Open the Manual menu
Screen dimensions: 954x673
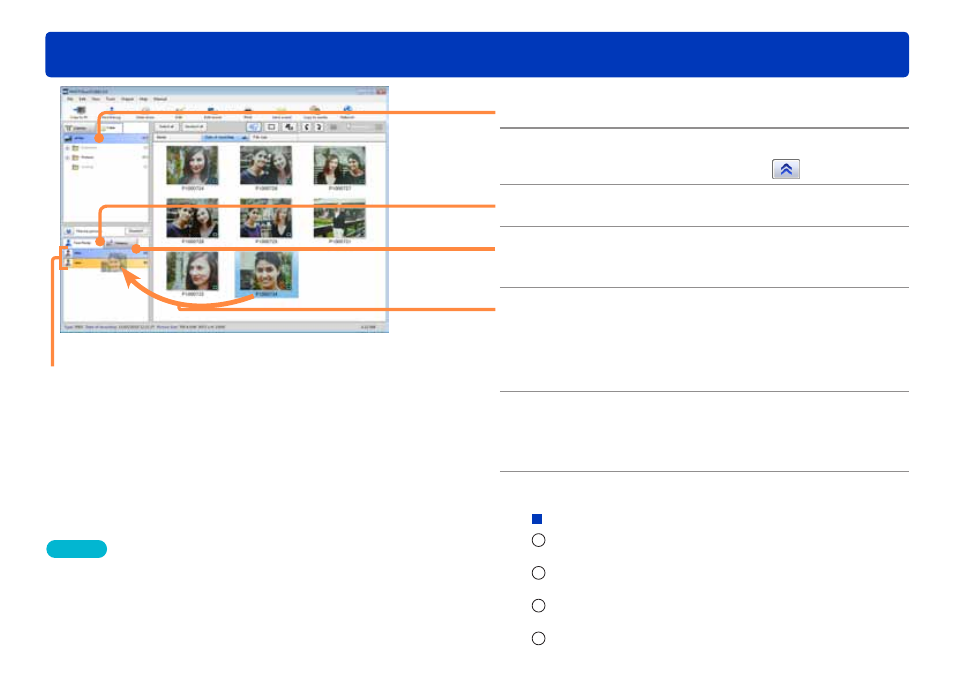(160, 99)
